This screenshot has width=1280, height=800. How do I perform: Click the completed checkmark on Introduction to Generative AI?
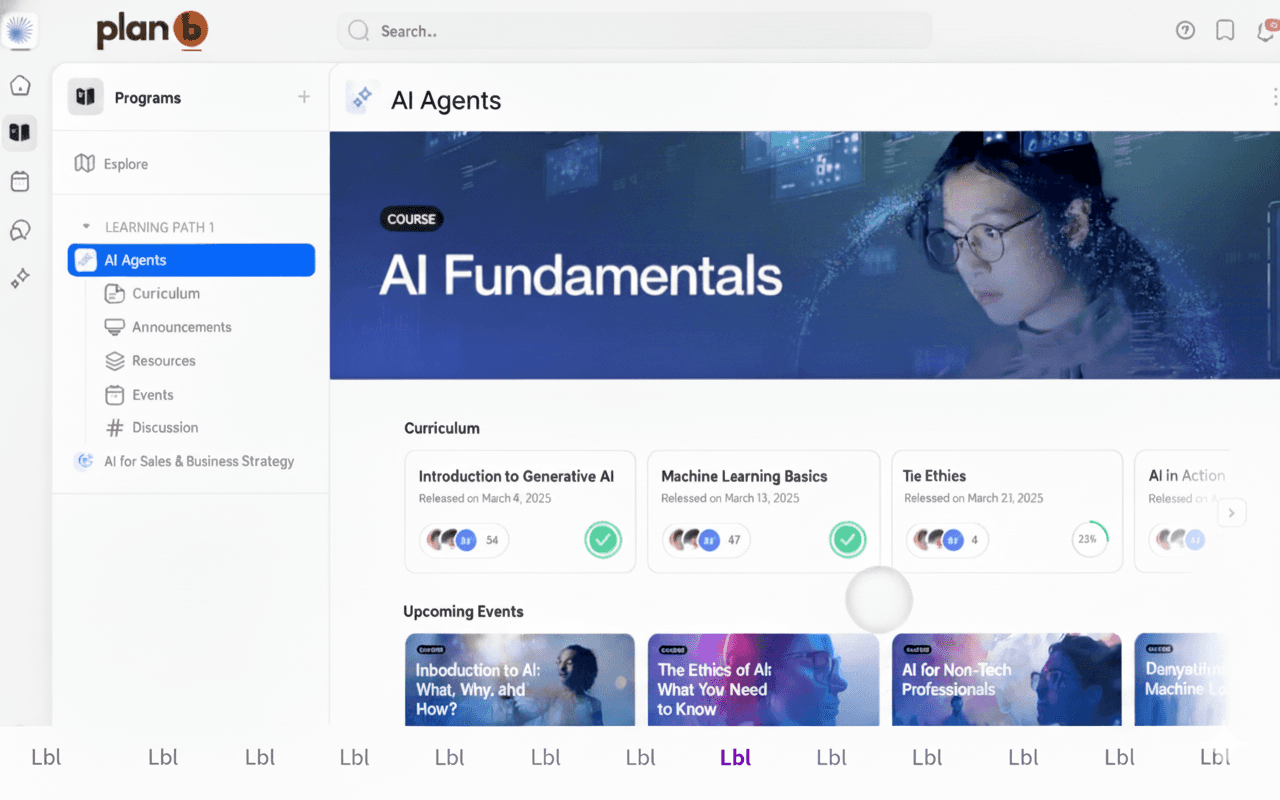click(x=603, y=540)
